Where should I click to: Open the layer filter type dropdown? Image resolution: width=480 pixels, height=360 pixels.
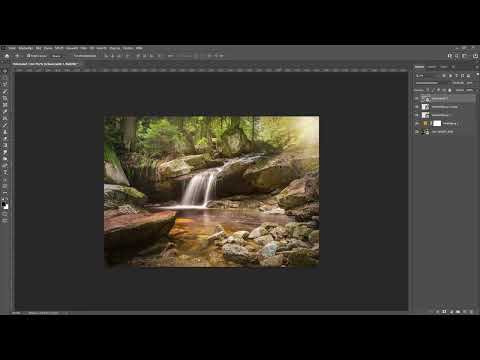click(428, 76)
